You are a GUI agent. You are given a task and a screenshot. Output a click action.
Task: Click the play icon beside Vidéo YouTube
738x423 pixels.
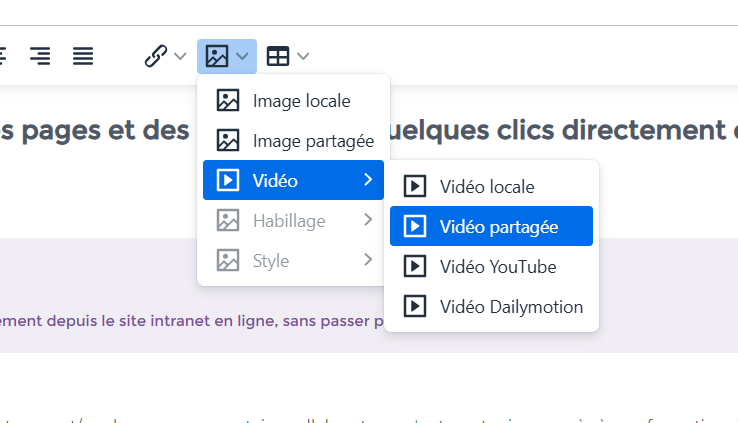(x=415, y=266)
